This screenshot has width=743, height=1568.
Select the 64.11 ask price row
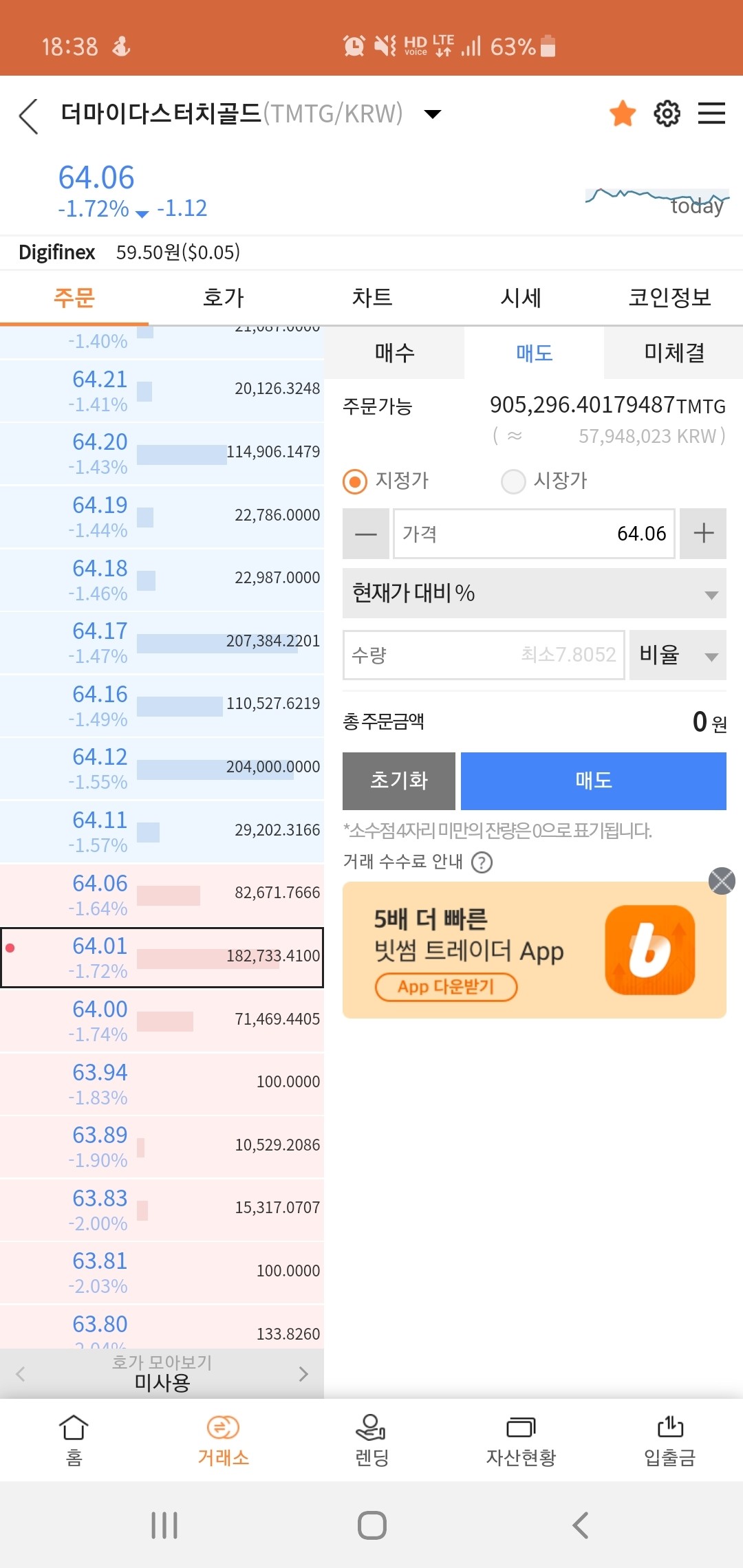pos(162,831)
